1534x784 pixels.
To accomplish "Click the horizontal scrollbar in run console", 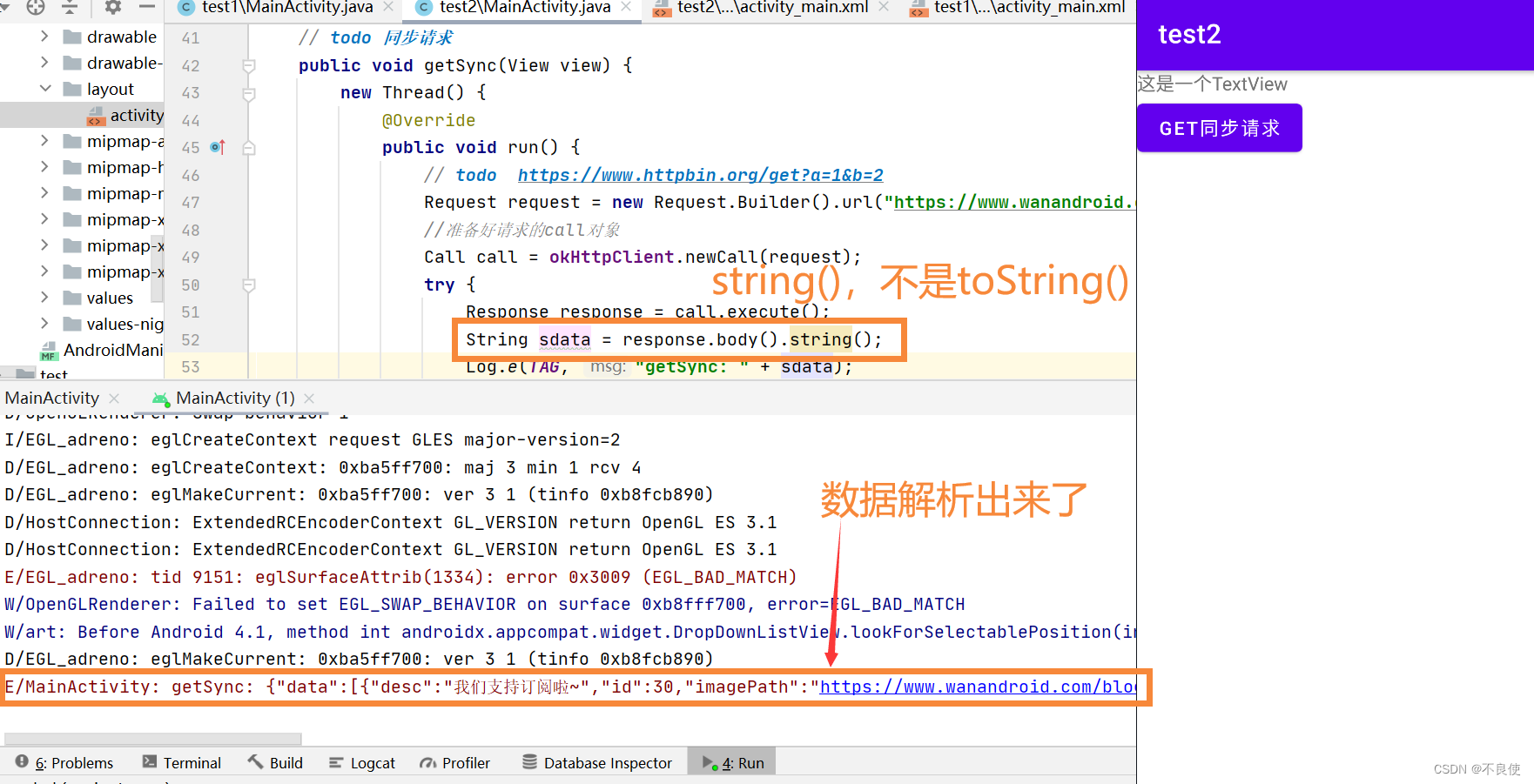I will tap(153, 739).
